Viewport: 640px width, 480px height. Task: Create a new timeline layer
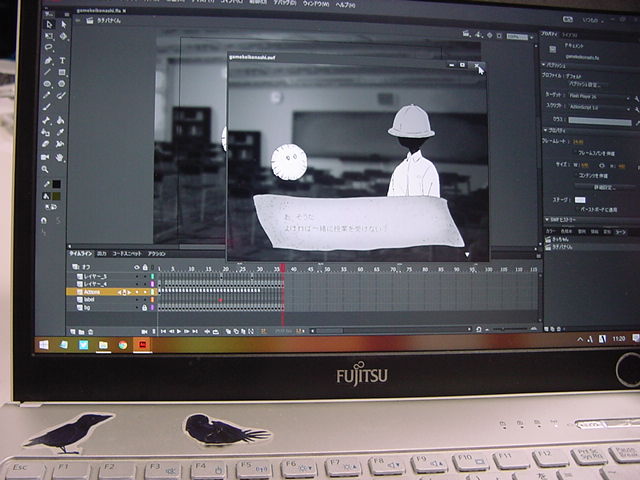[x=73, y=332]
